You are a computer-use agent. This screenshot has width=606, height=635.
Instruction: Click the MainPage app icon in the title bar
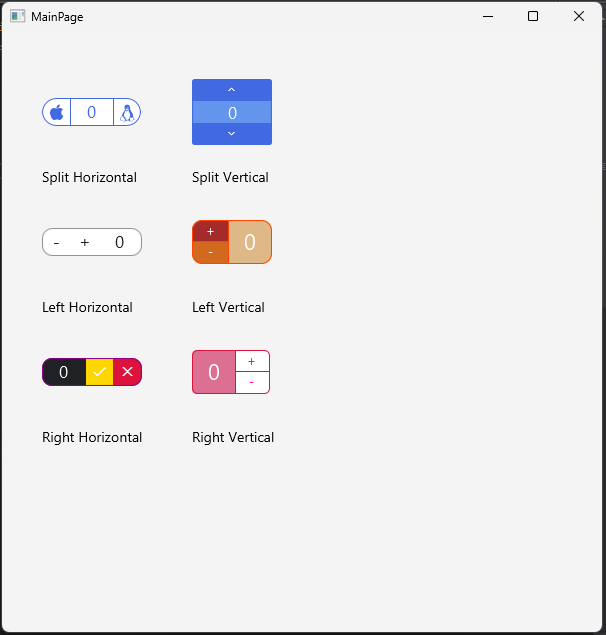[17, 16]
